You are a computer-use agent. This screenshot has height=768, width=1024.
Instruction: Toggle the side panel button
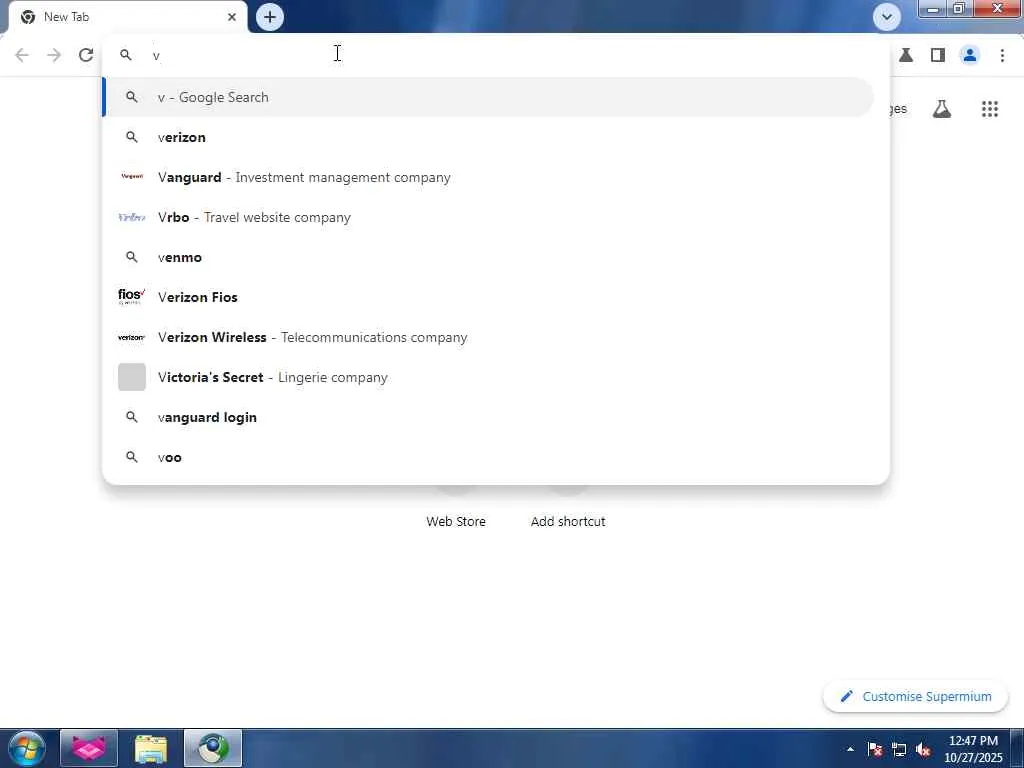[x=938, y=55]
